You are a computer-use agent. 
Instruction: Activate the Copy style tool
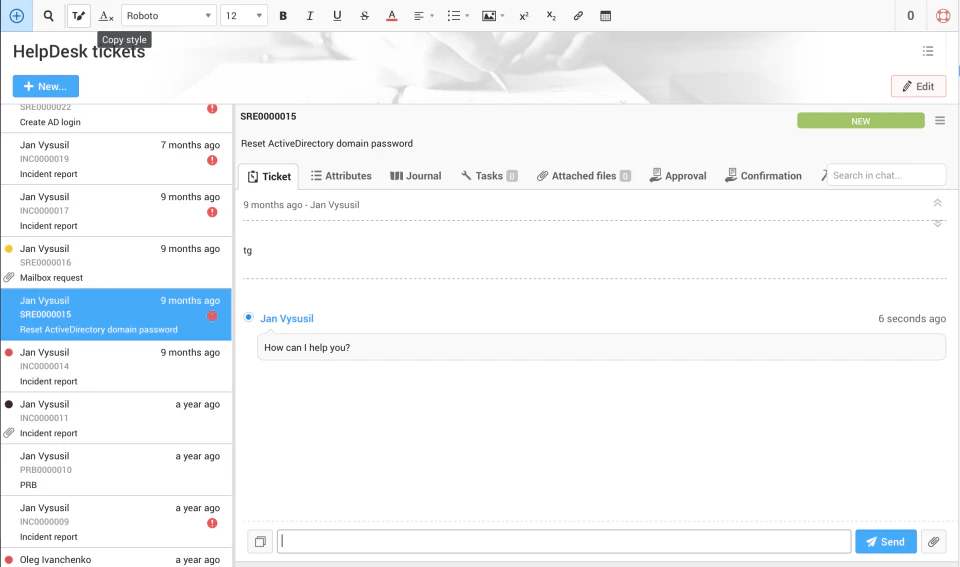pos(78,16)
